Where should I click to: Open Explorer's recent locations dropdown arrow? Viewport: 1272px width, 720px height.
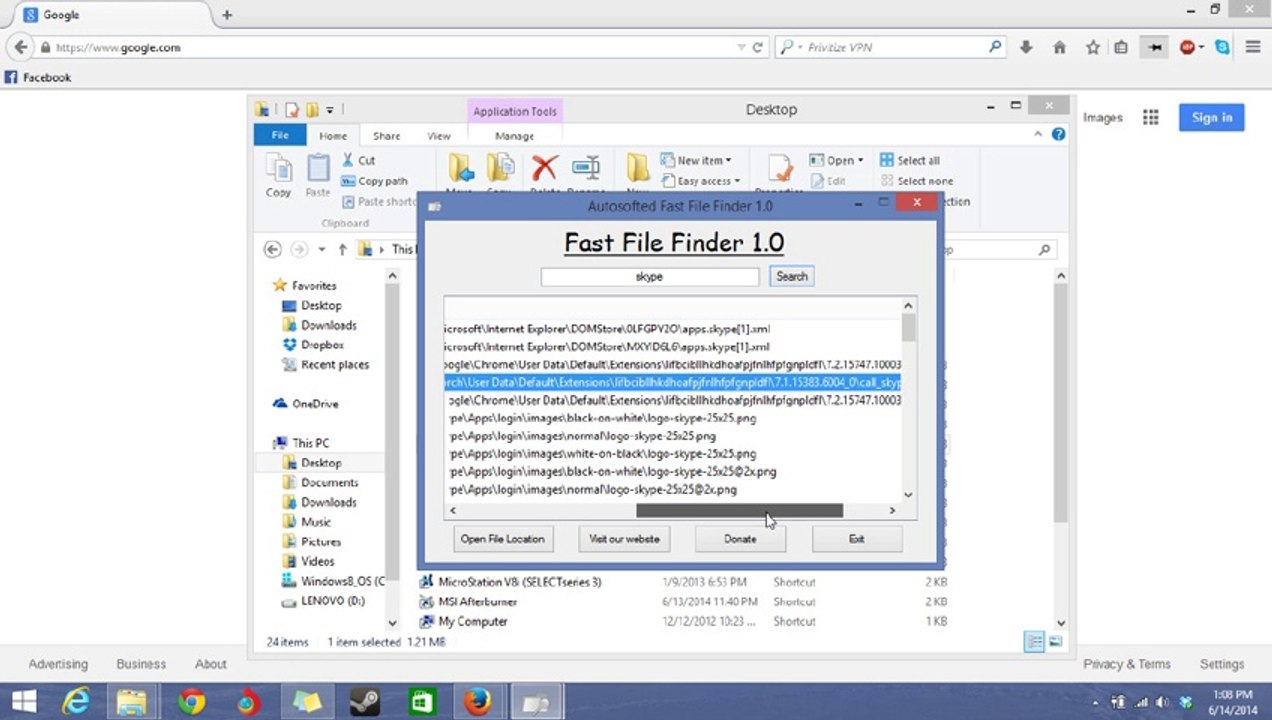322,249
